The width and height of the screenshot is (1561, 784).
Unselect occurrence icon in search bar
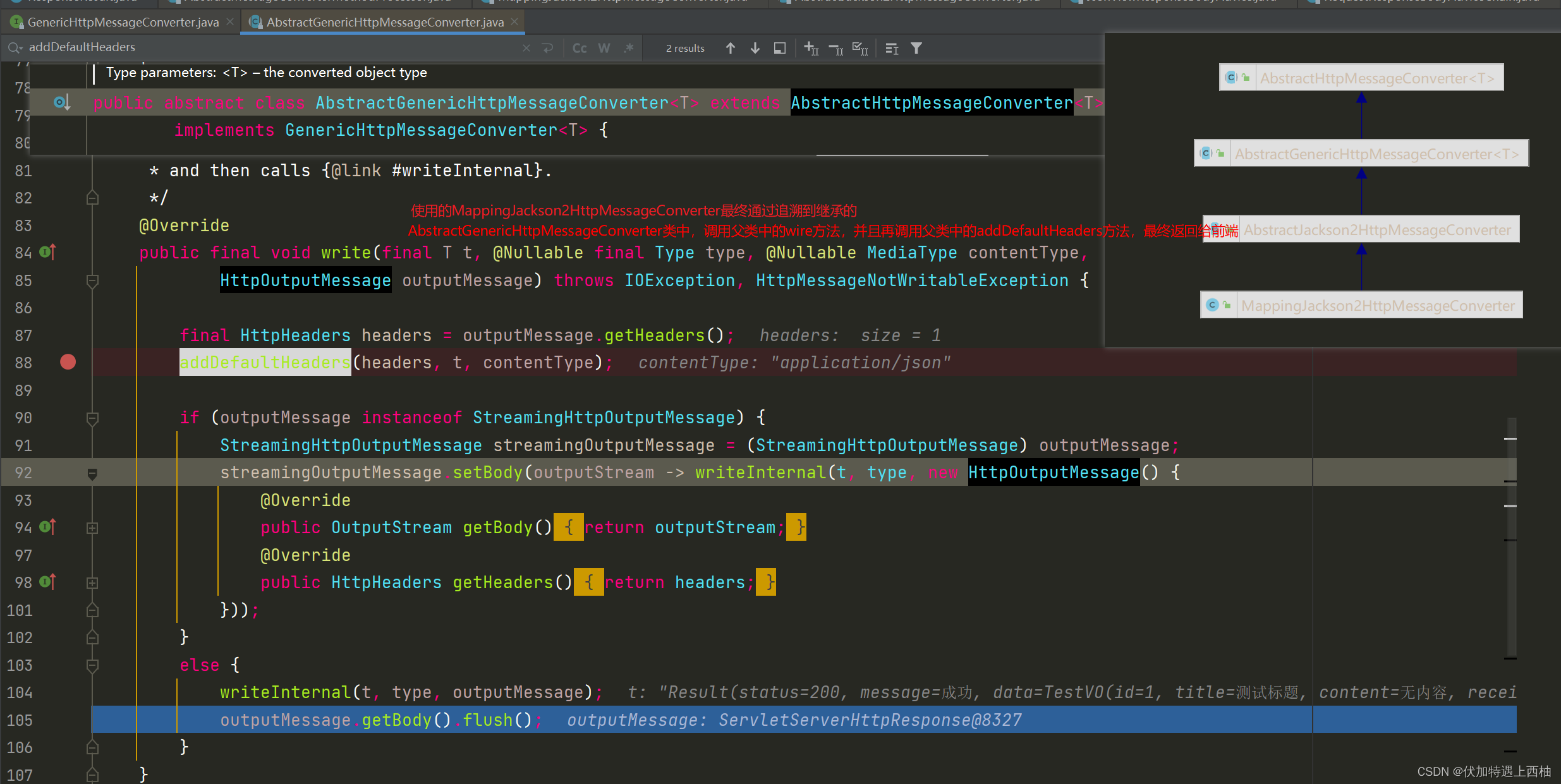pos(835,48)
